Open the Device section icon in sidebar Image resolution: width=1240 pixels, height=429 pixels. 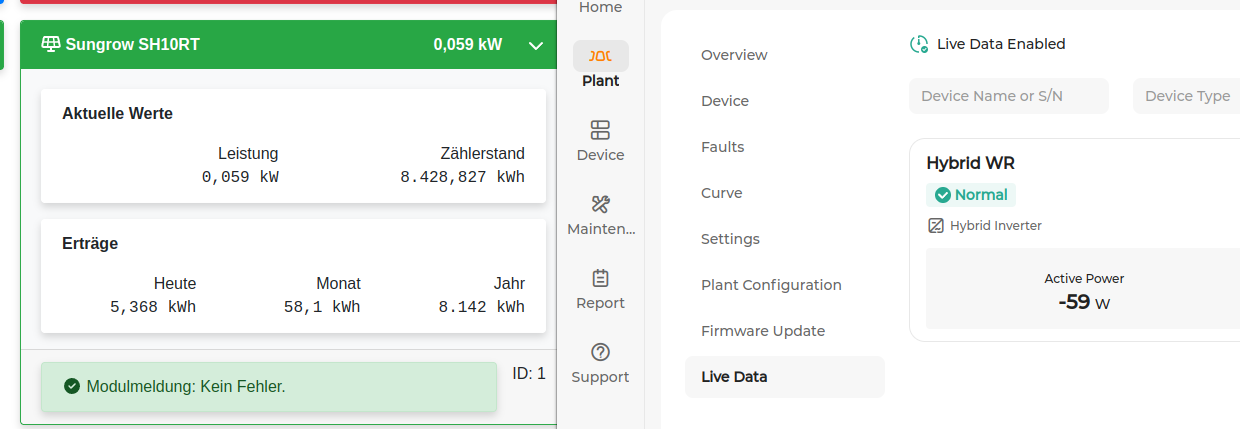pos(600,130)
